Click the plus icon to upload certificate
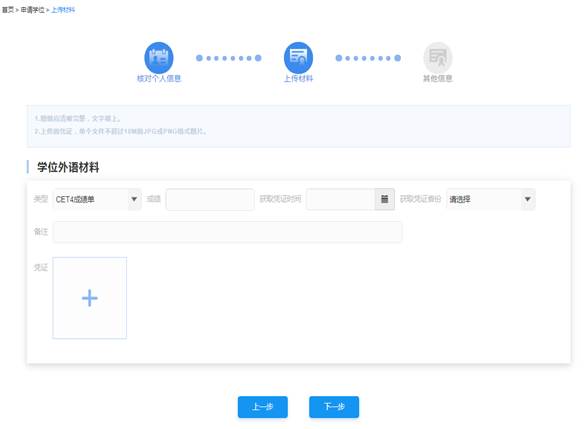586x429 pixels. click(90, 298)
